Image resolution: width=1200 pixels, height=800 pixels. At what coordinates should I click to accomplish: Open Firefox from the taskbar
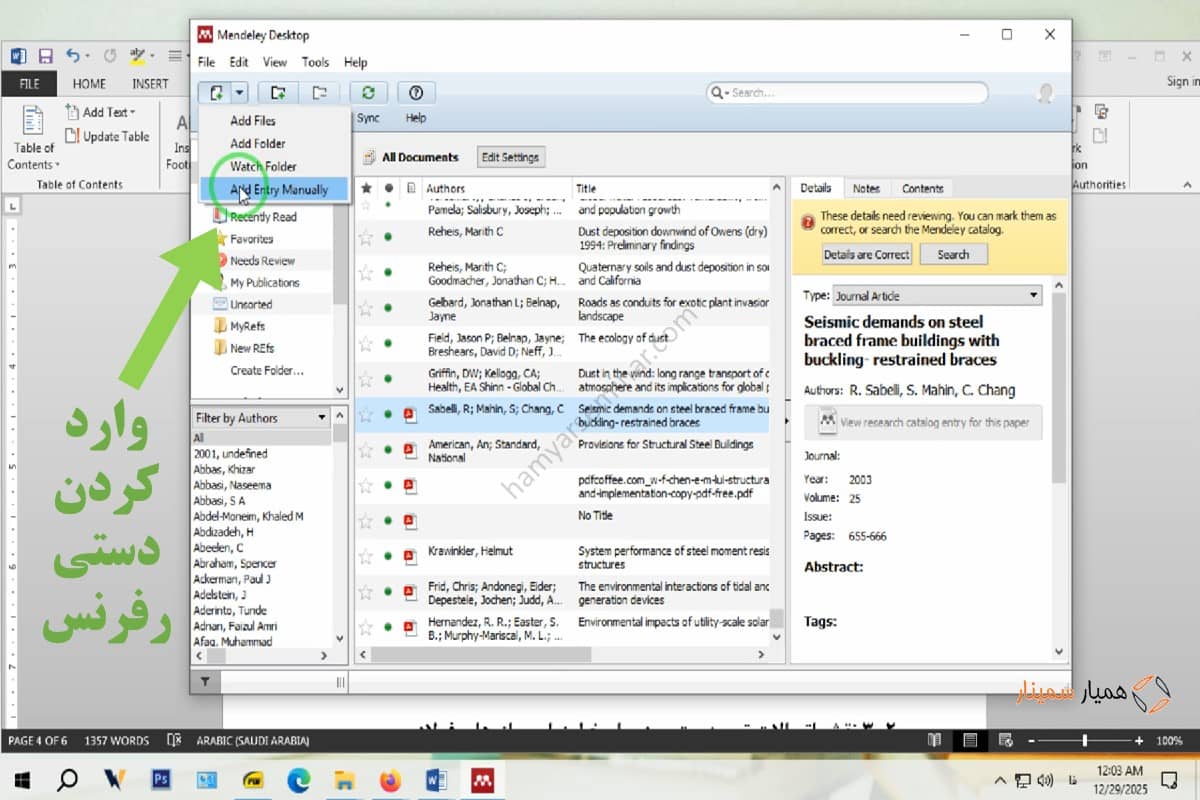pos(390,779)
